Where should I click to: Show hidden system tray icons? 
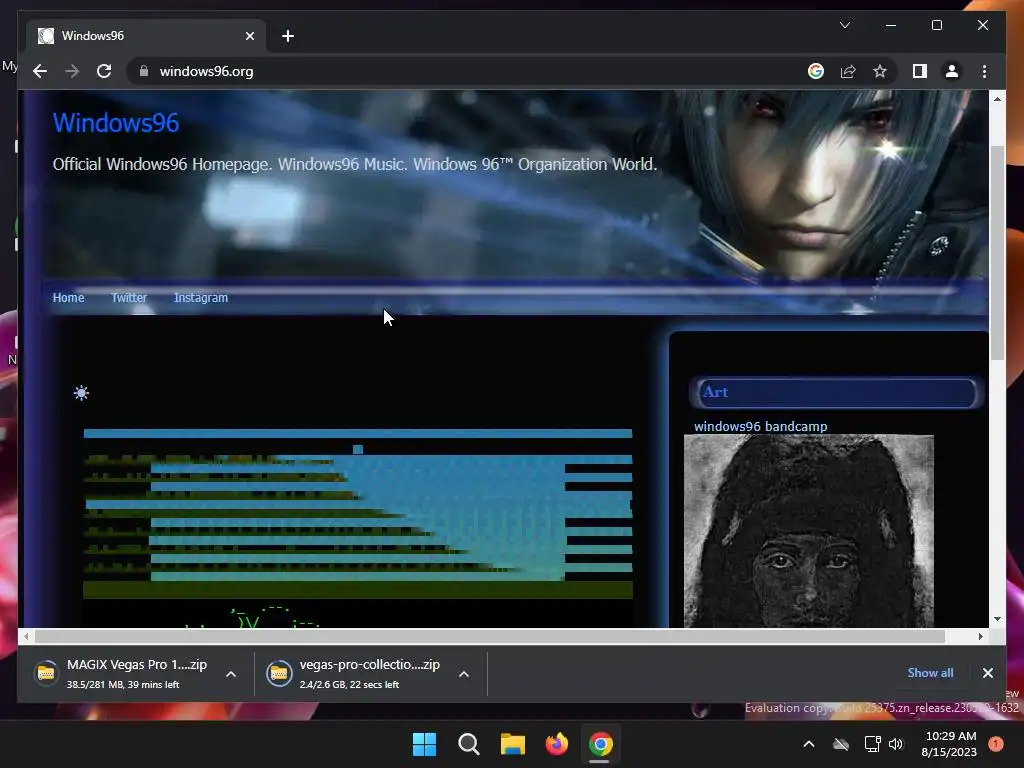point(808,744)
